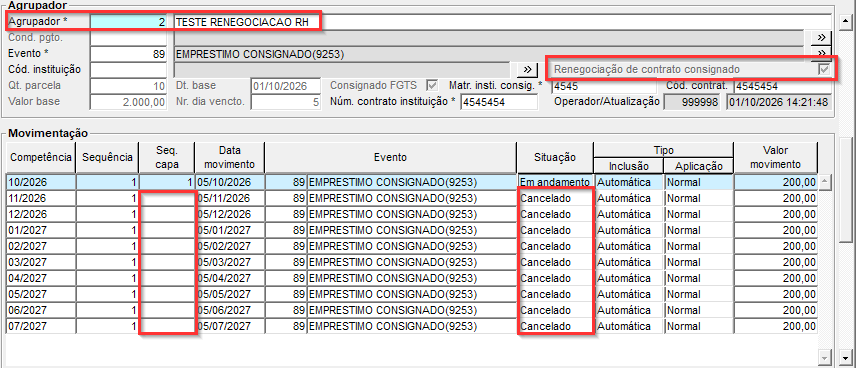Select the 10/2026 competência row

412,182
